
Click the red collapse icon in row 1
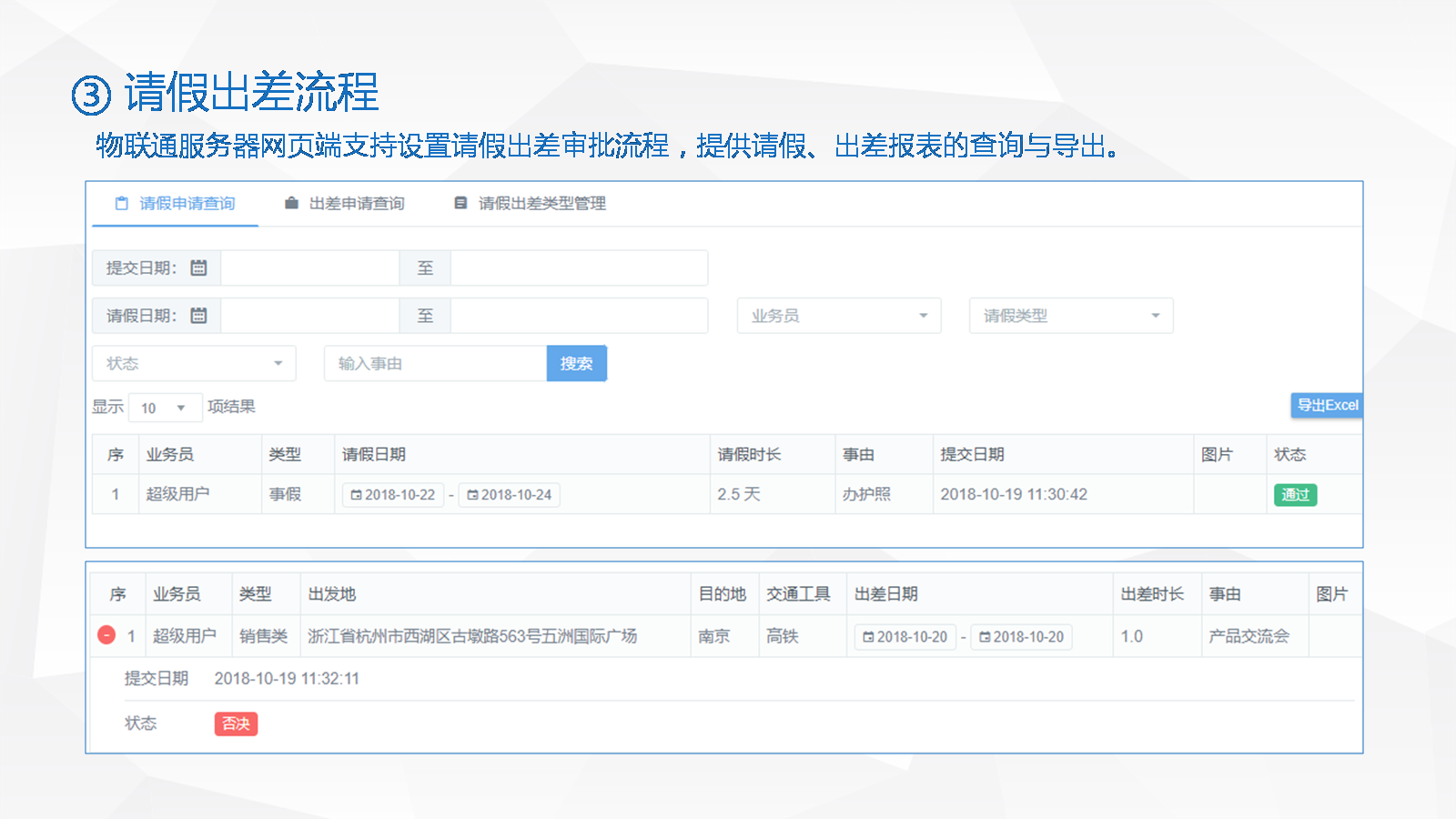[106, 635]
